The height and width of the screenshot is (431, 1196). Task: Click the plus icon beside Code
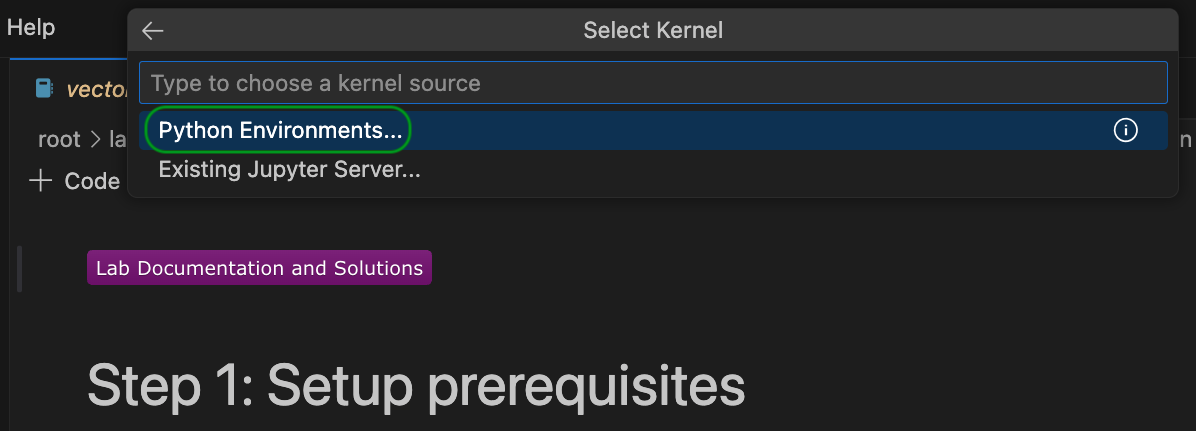click(x=40, y=181)
